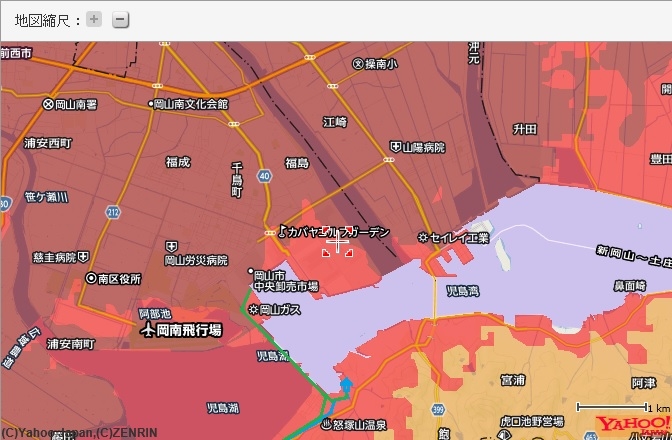Image resolution: width=672 pixels, height=440 pixels.
Task: Click the Yahoo! Japan logo
Action: pyautogui.click(x=633, y=425)
